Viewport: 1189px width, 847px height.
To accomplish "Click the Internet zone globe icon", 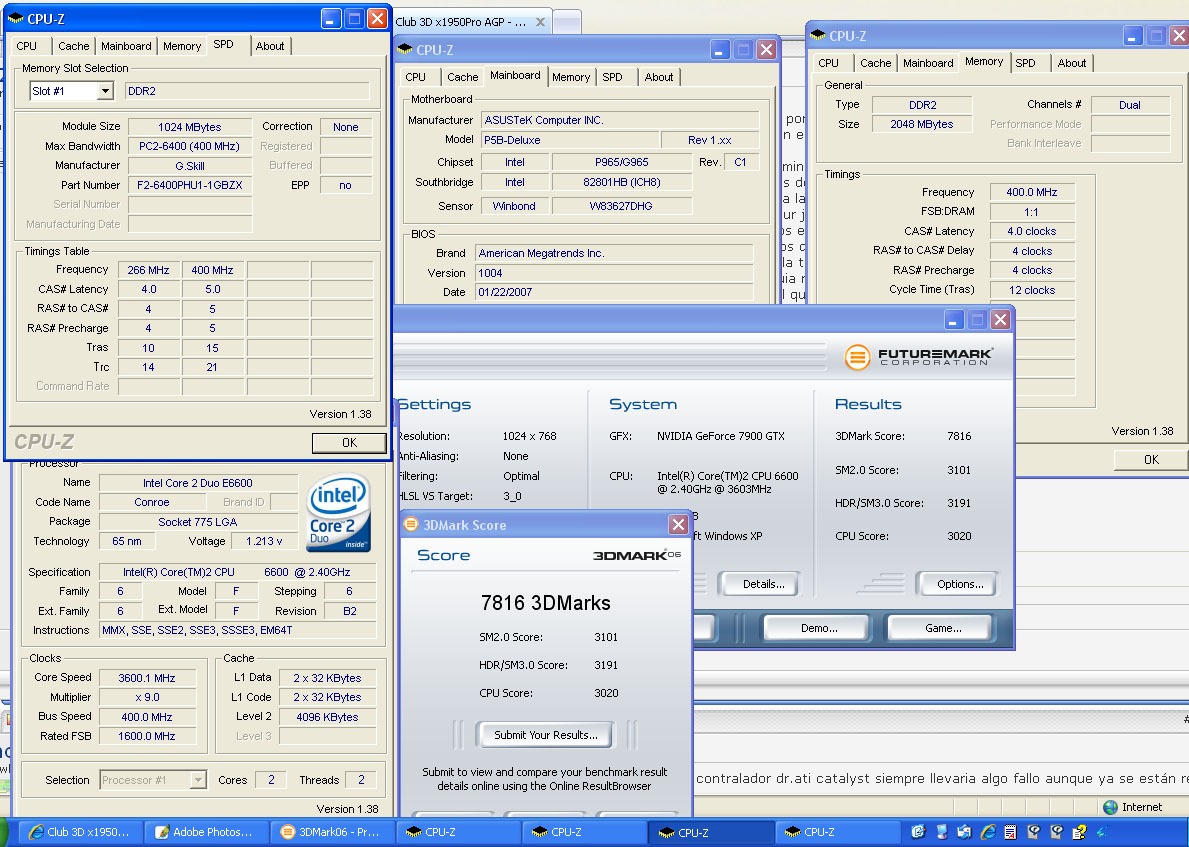I will (1110, 807).
